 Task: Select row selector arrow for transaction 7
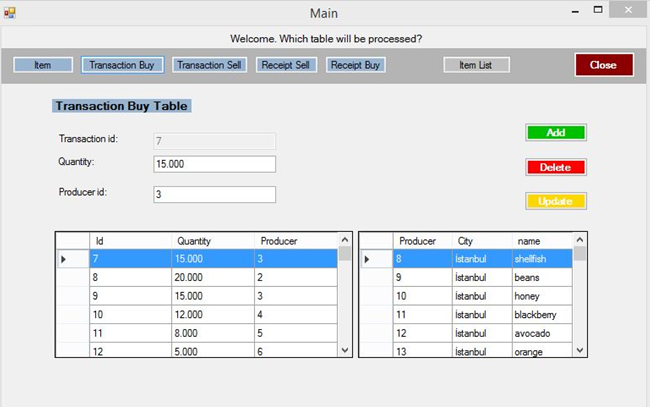click(x=73, y=259)
